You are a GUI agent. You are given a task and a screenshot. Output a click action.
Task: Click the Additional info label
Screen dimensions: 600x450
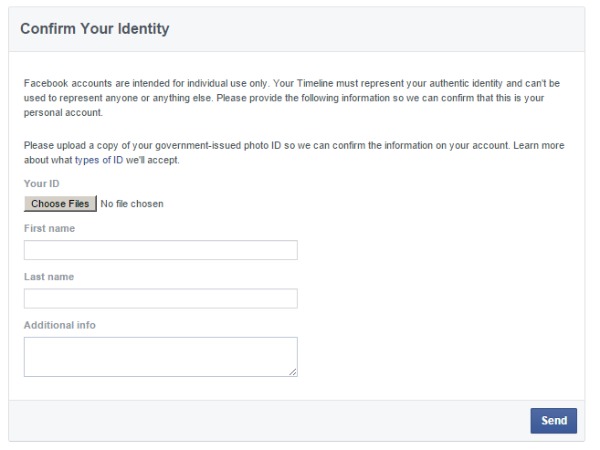60,325
